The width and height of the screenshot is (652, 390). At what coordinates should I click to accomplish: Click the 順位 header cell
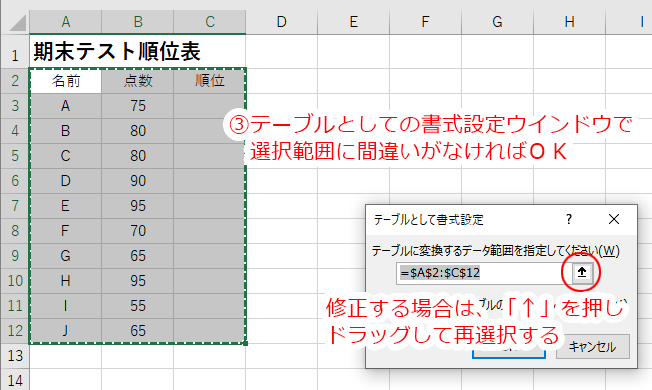coord(210,81)
